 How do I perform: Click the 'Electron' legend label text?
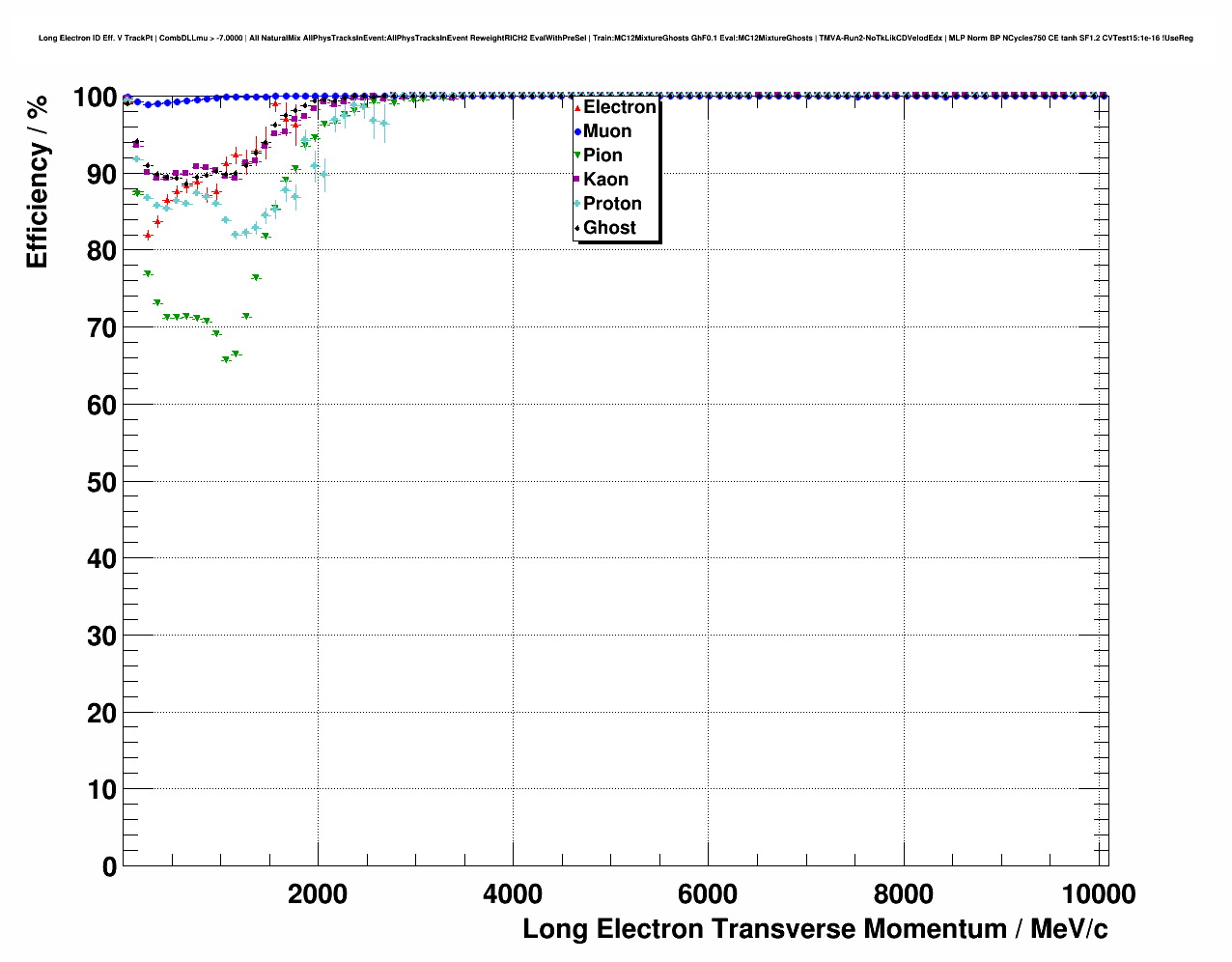point(619,107)
